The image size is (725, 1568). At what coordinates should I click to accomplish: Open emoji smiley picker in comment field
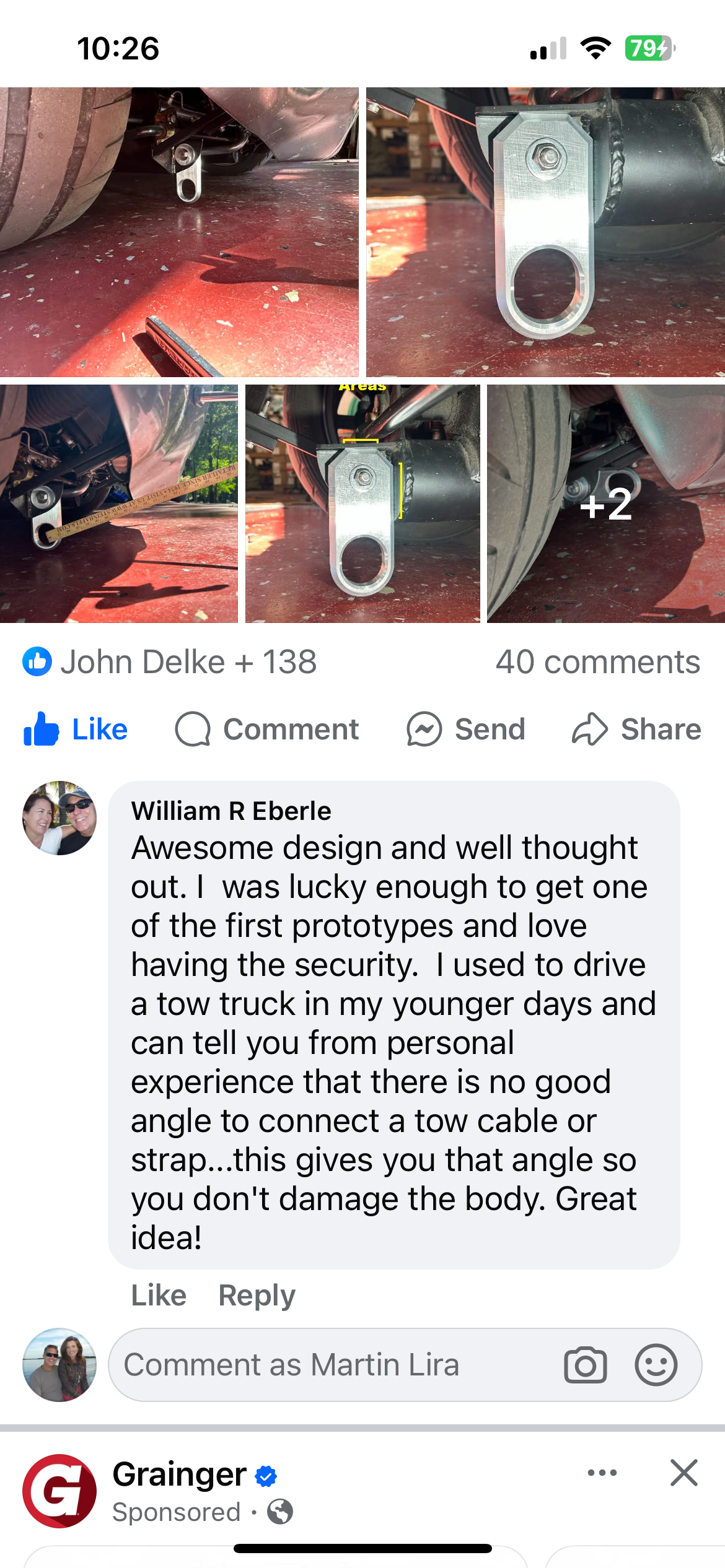(656, 1365)
